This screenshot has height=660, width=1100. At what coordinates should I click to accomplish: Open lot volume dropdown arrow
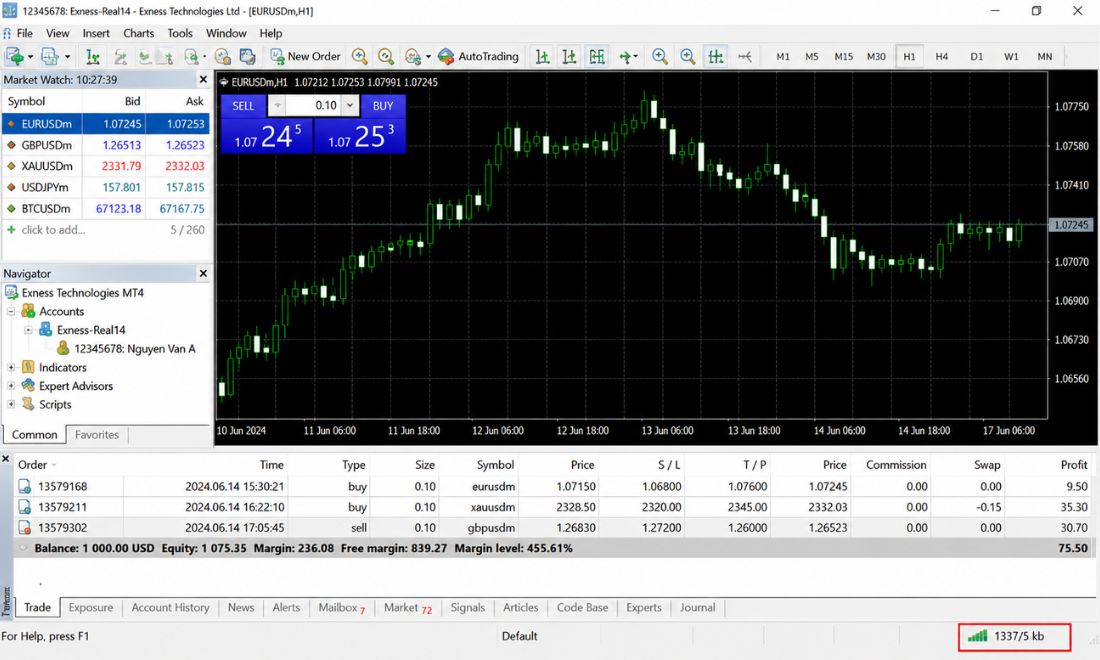pos(350,106)
